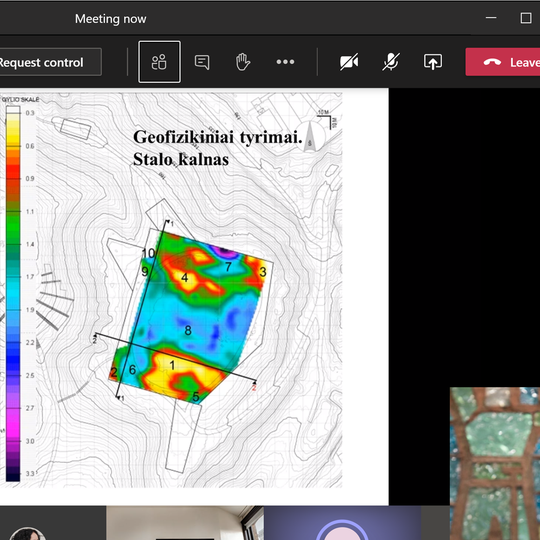Image resolution: width=540 pixels, height=540 pixels.
Task: Turn the camera on
Action: click(x=349, y=62)
